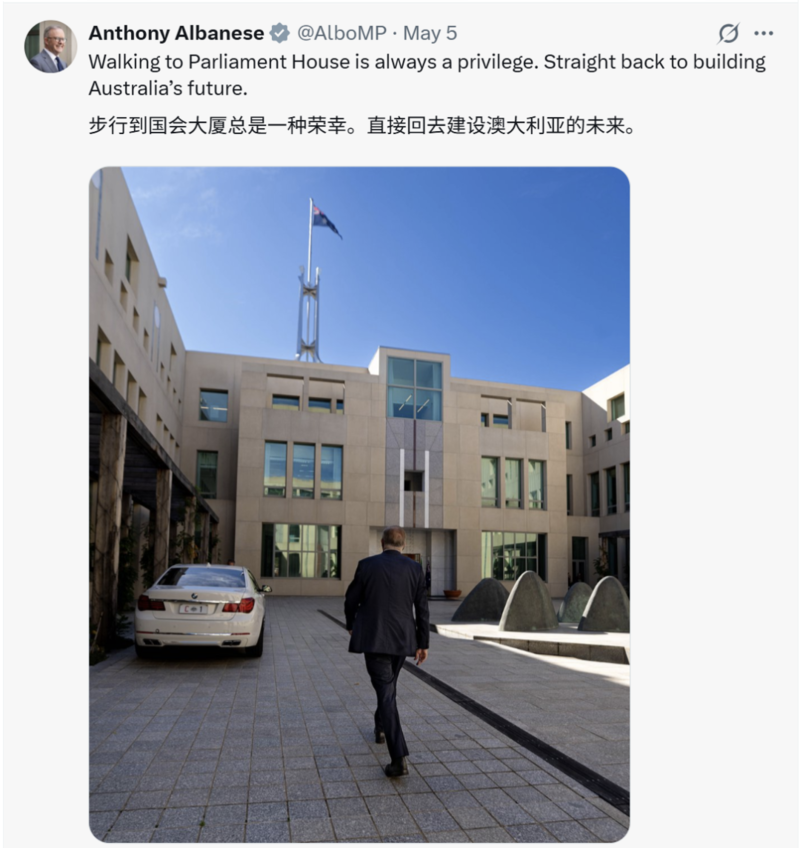Click the Chinese translation of the tweet

[x=362, y=125]
